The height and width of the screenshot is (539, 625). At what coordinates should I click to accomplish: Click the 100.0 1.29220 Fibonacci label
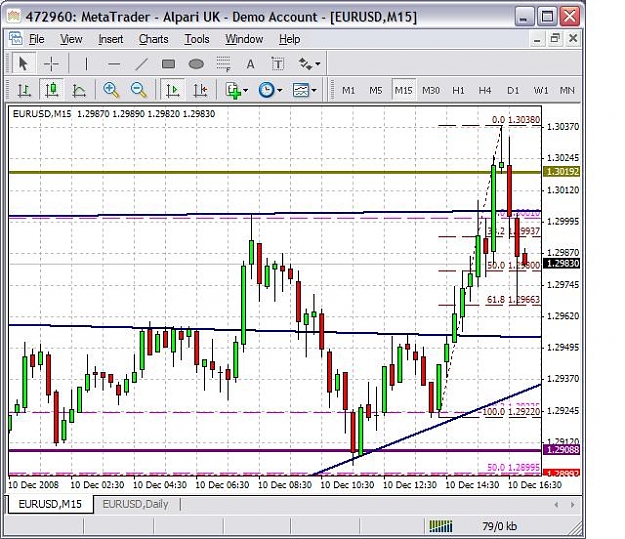point(511,411)
